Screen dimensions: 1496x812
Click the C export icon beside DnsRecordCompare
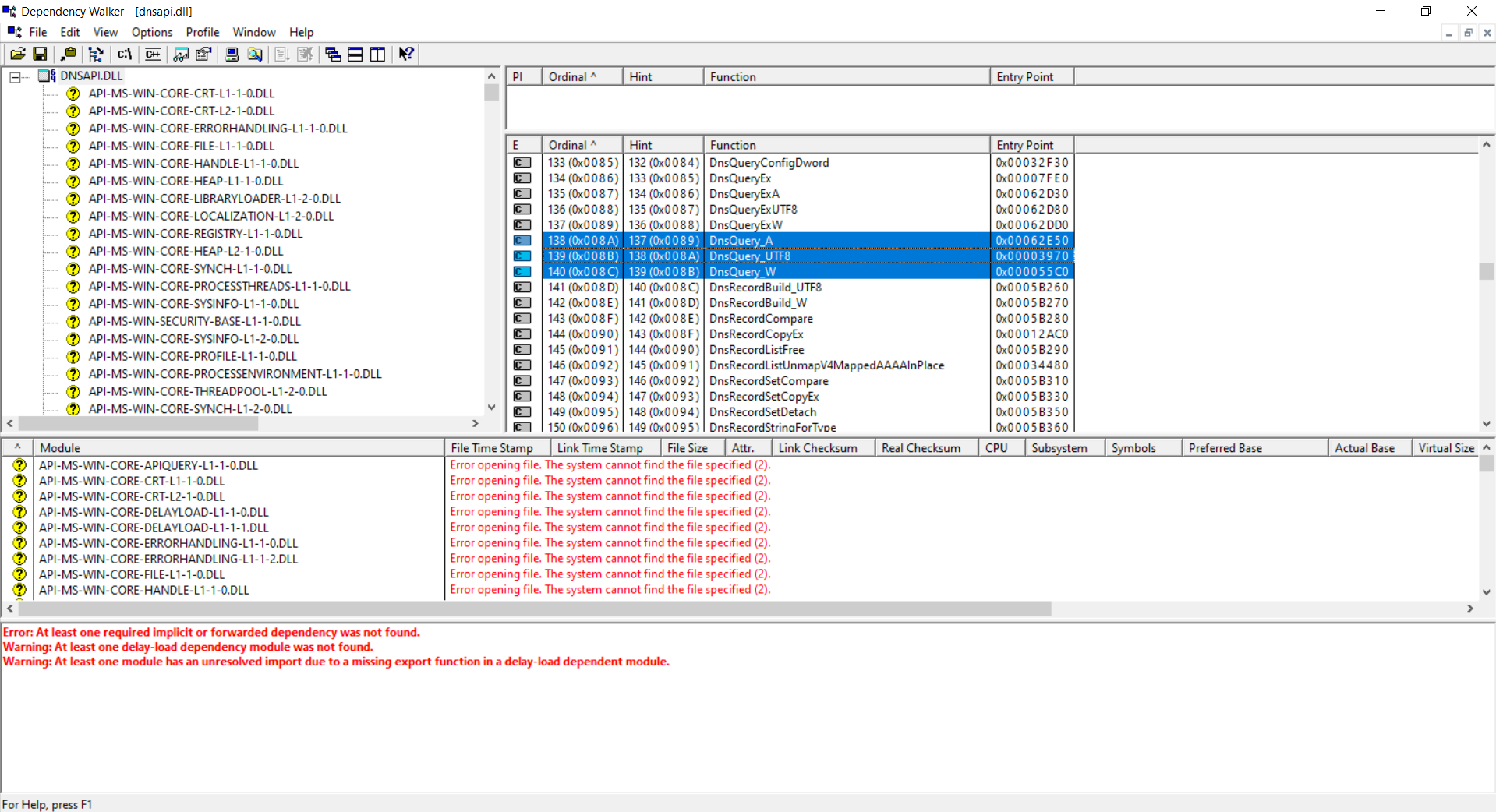coord(522,318)
